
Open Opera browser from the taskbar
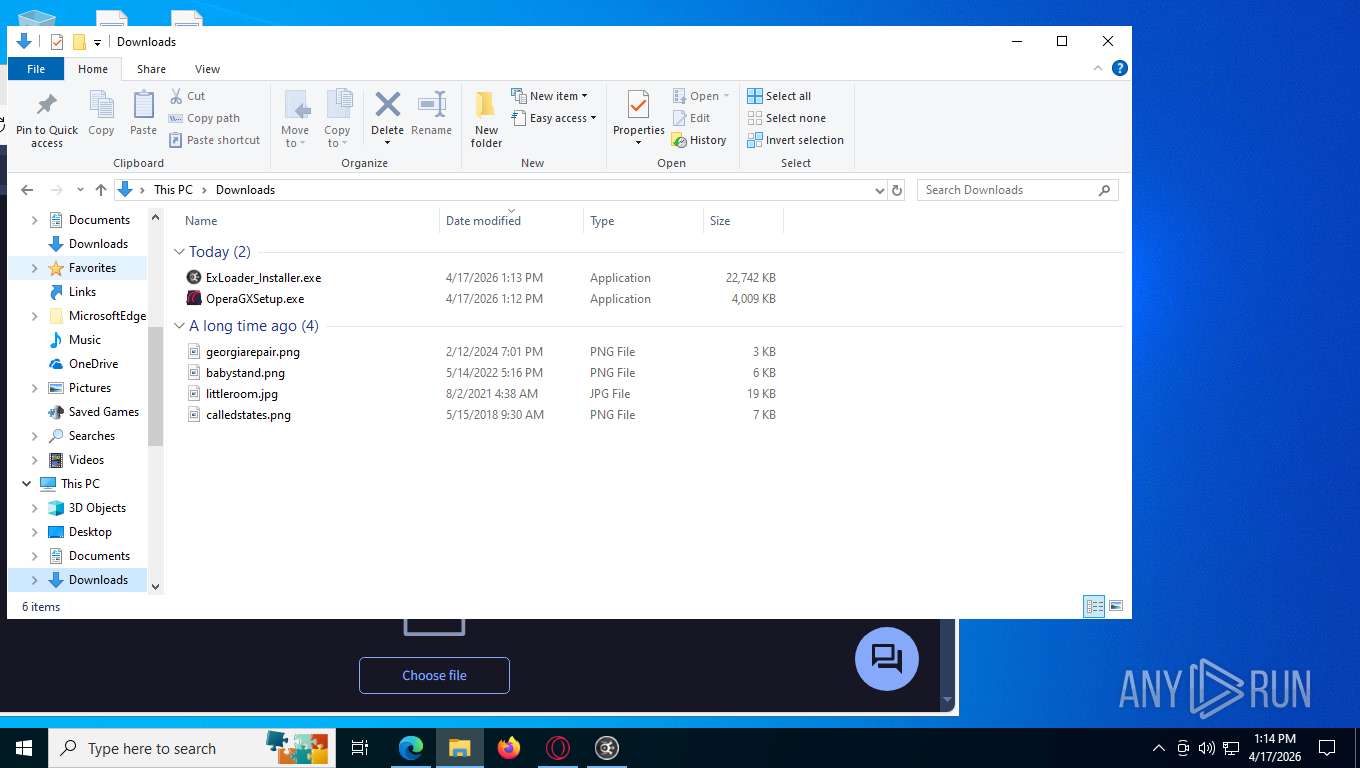tap(558, 748)
